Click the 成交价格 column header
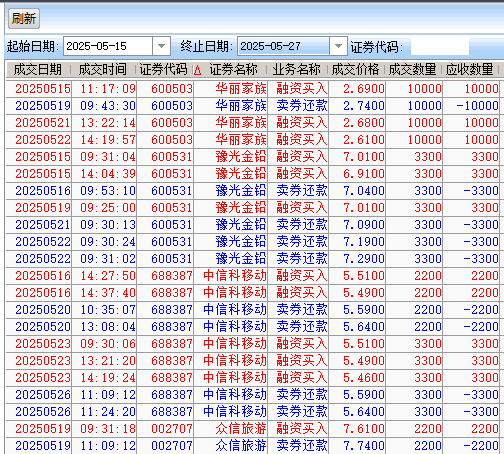Screen dimensions: 504x454 coord(355,70)
